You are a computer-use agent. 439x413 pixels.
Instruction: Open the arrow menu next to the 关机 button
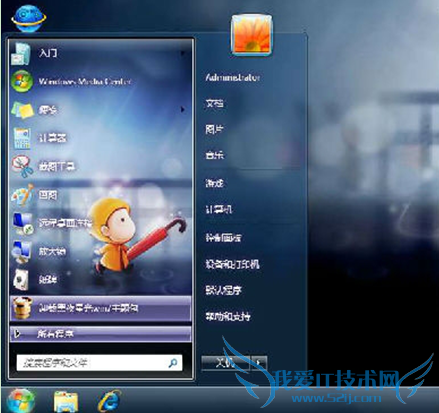(260, 363)
